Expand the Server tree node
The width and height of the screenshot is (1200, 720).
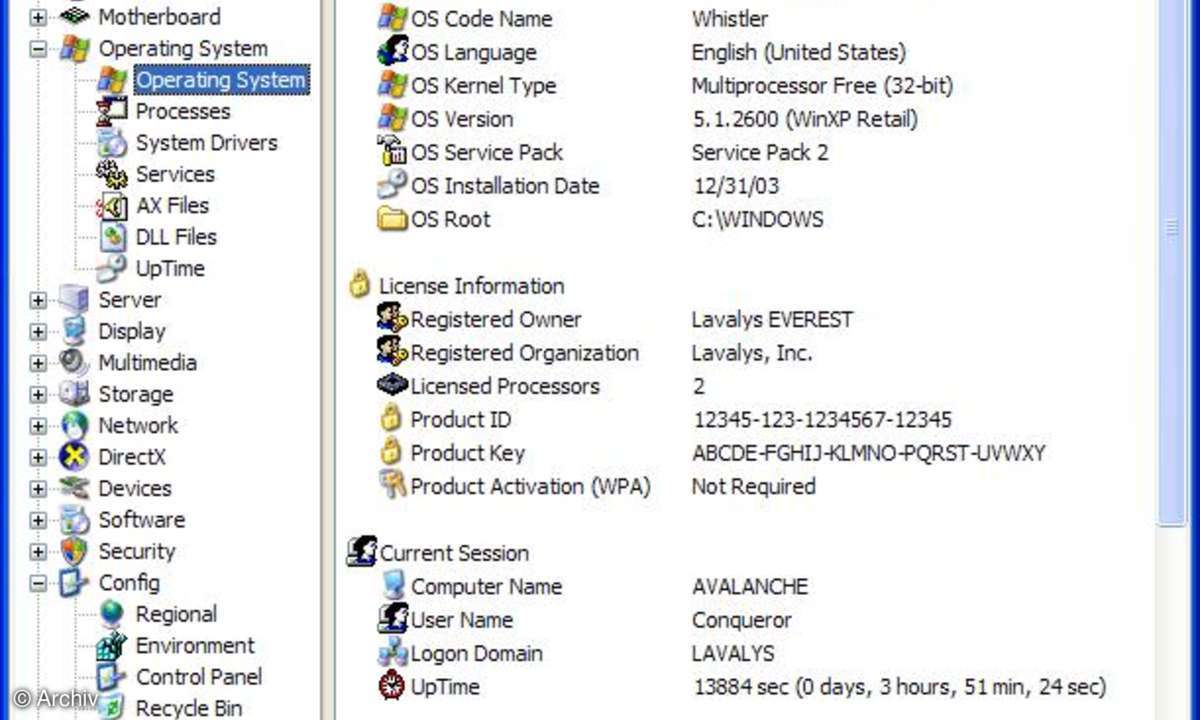pyautogui.click(x=38, y=300)
